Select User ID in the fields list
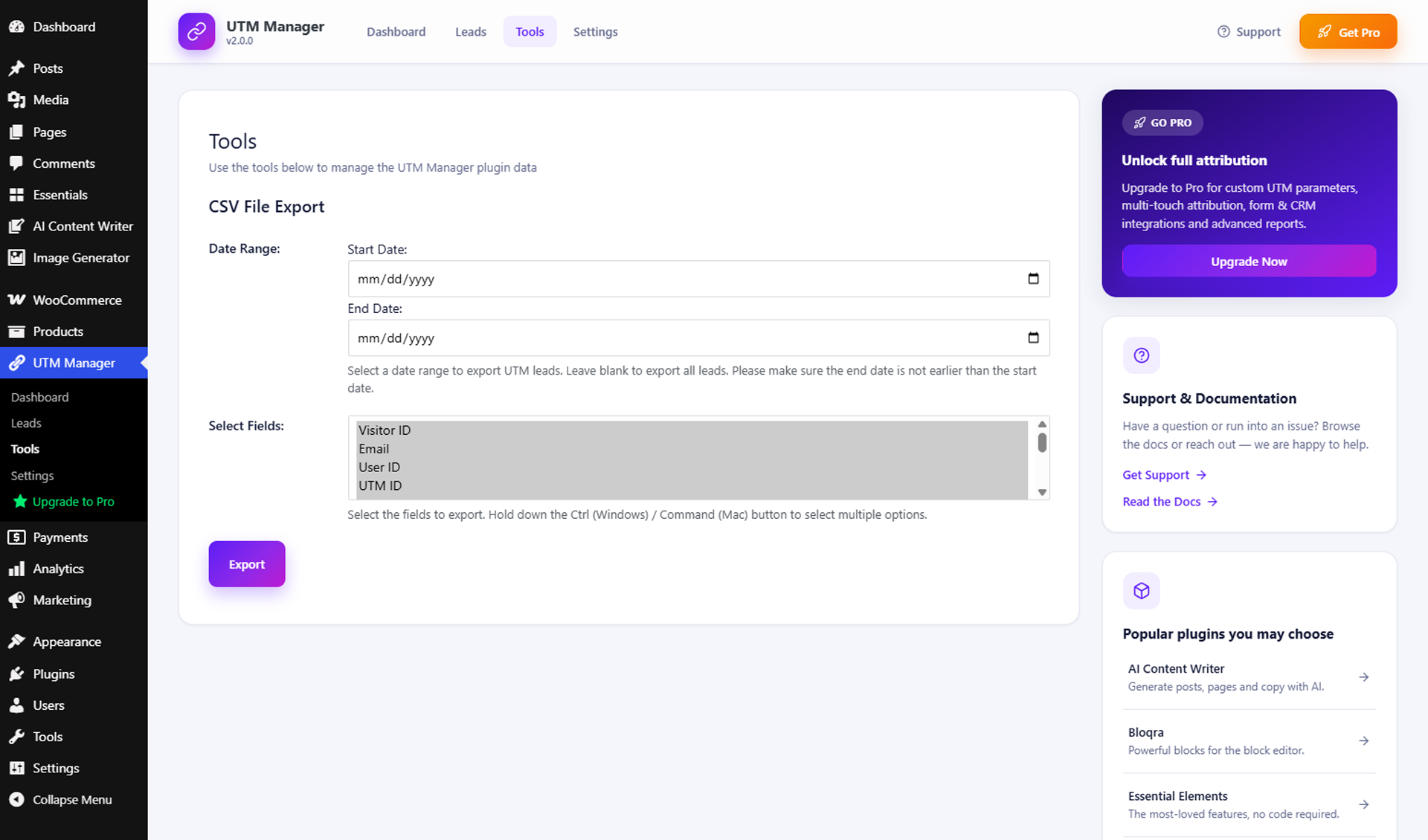Screen dimensions: 1428x840 [692, 468]
